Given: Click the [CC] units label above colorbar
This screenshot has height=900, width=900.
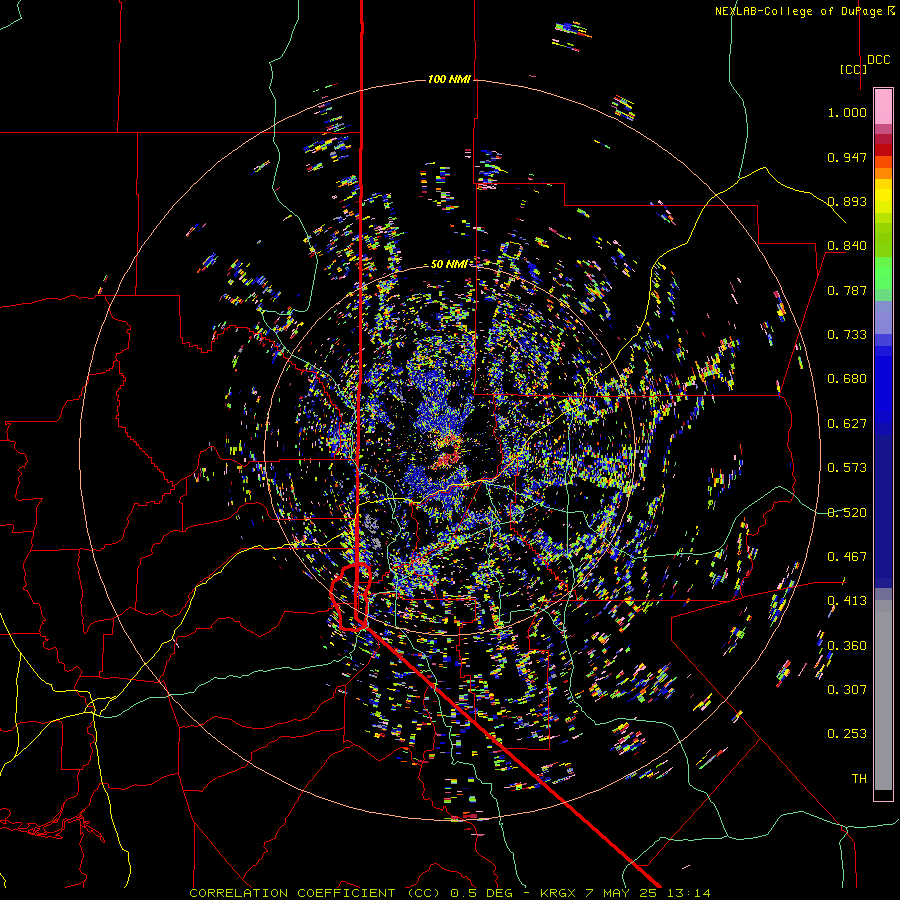Looking at the screenshot, I should pos(854,69).
